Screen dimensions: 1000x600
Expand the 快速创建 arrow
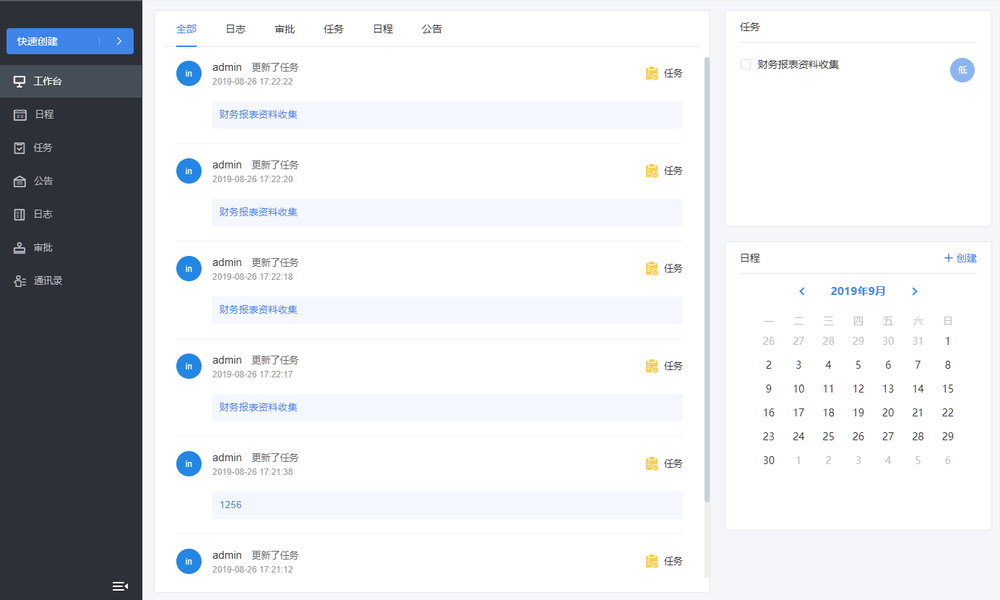pos(119,41)
